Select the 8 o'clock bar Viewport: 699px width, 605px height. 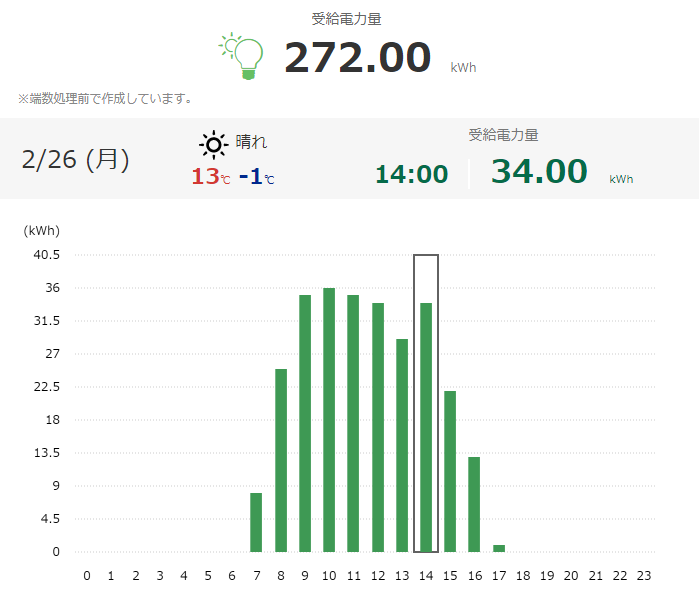click(281, 460)
